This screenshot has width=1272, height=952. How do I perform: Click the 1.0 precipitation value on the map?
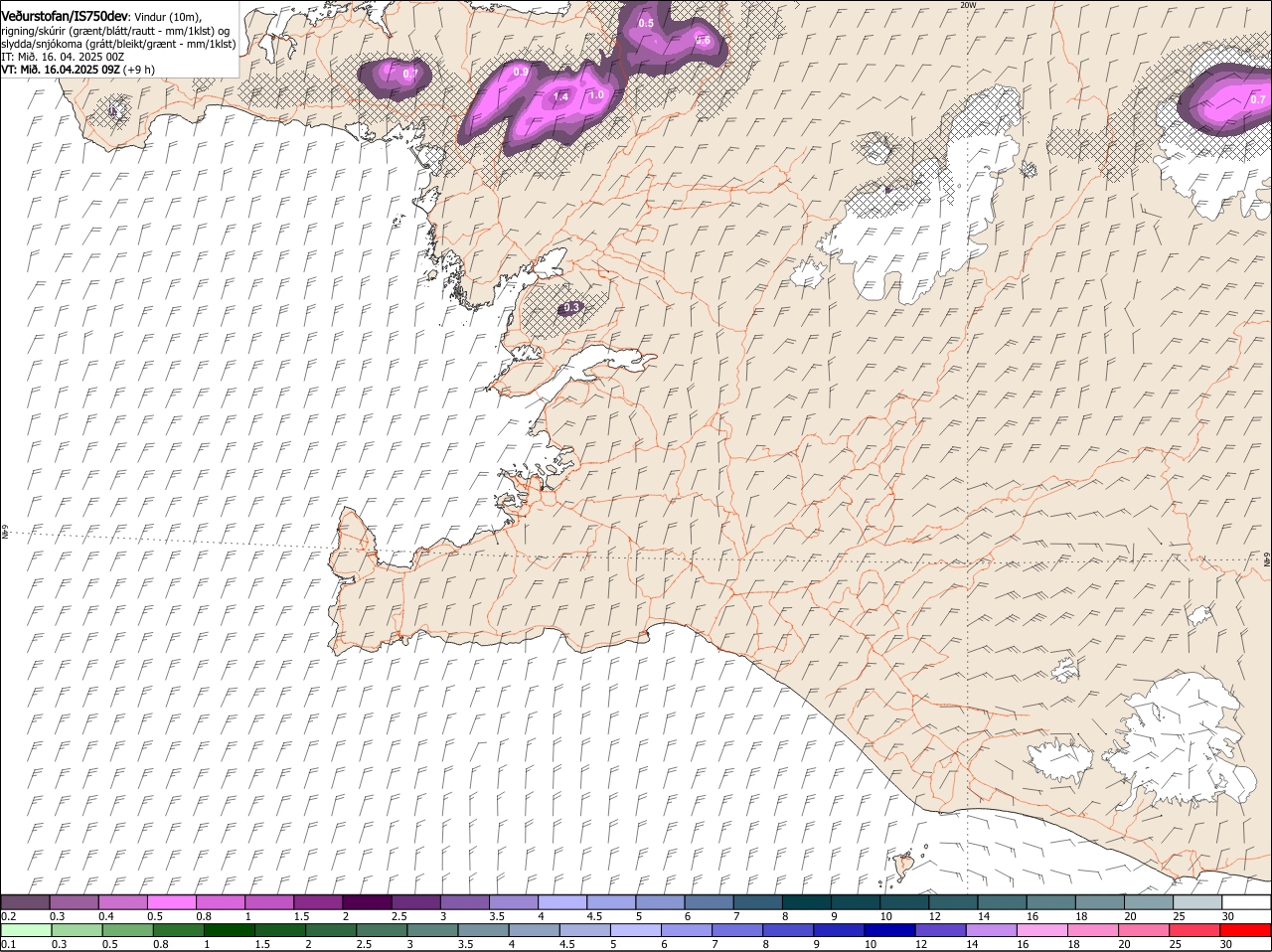596,95
